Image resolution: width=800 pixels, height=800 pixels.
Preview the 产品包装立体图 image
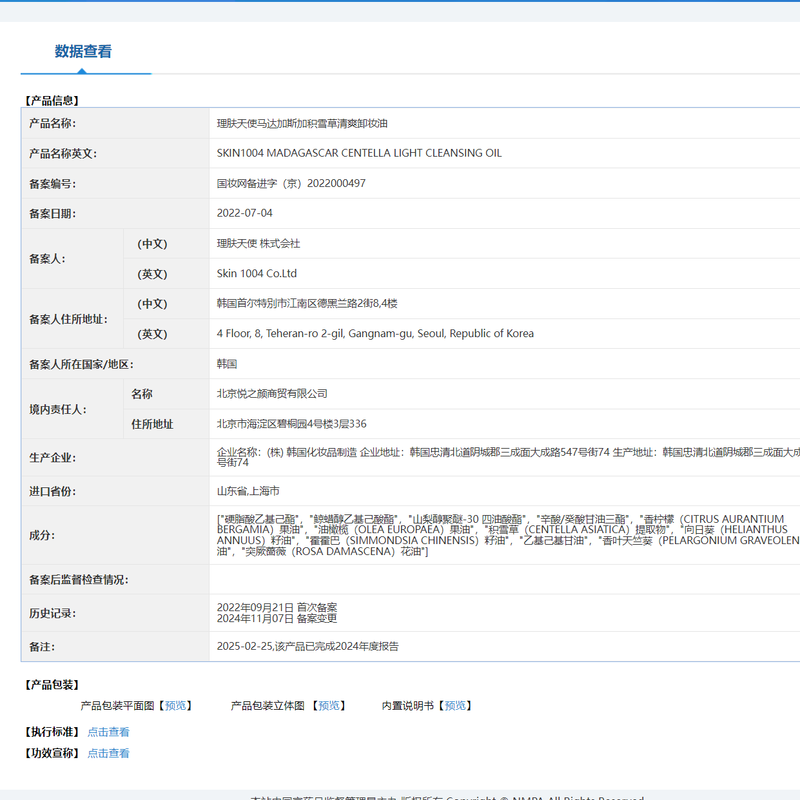coord(331,706)
